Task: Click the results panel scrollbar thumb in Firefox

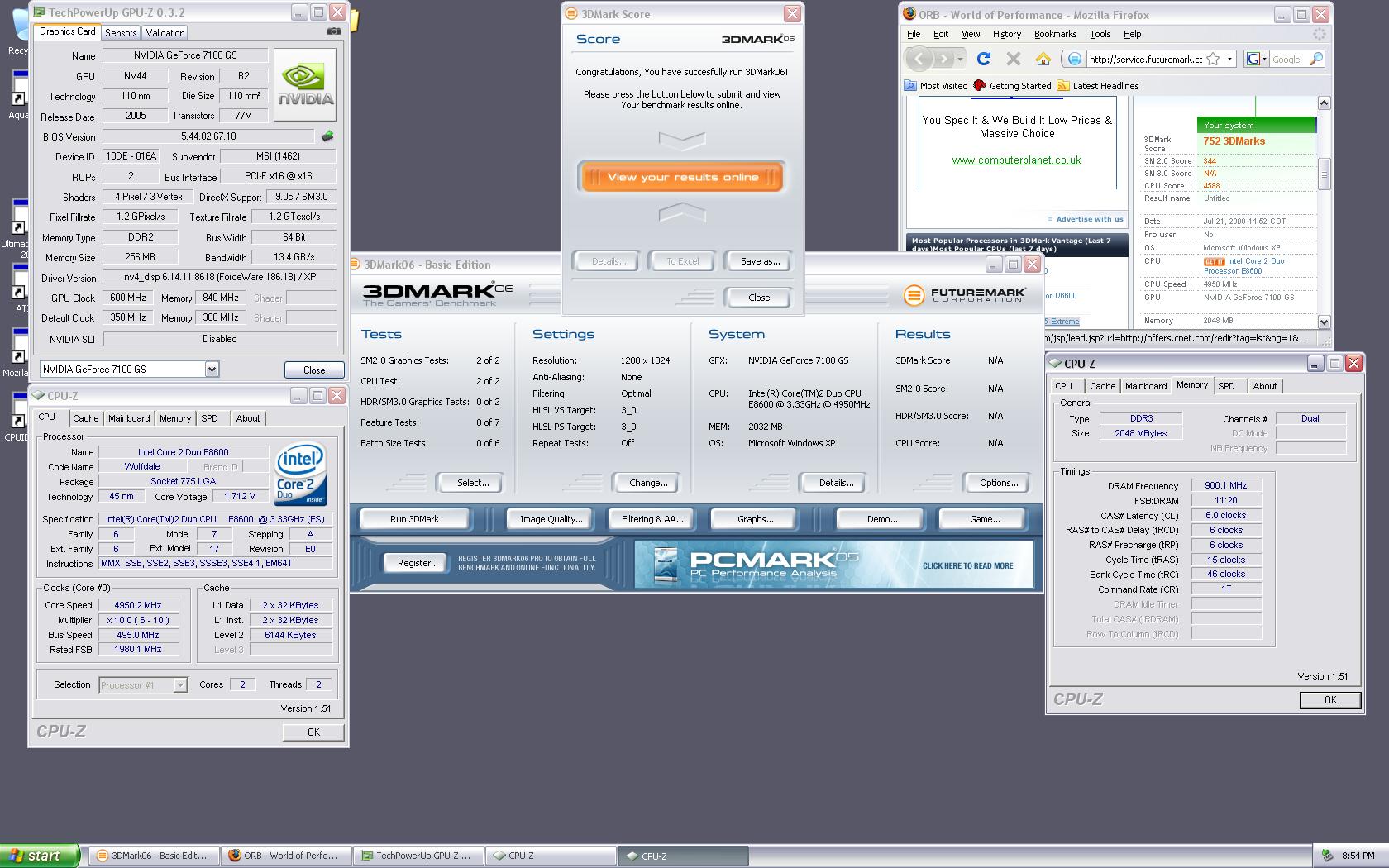Action: click(1324, 174)
